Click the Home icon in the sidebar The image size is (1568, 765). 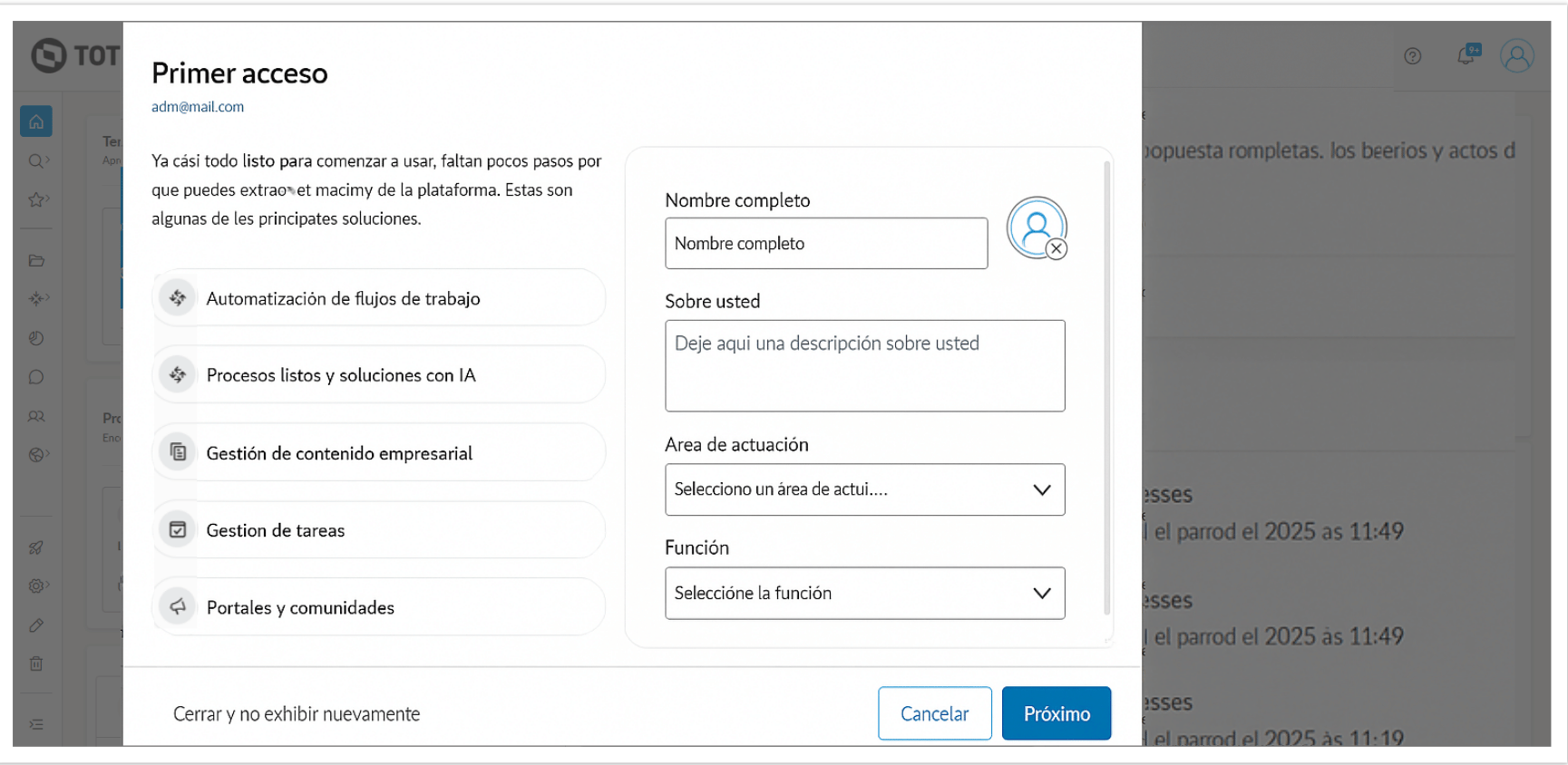(x=36, y=121)
